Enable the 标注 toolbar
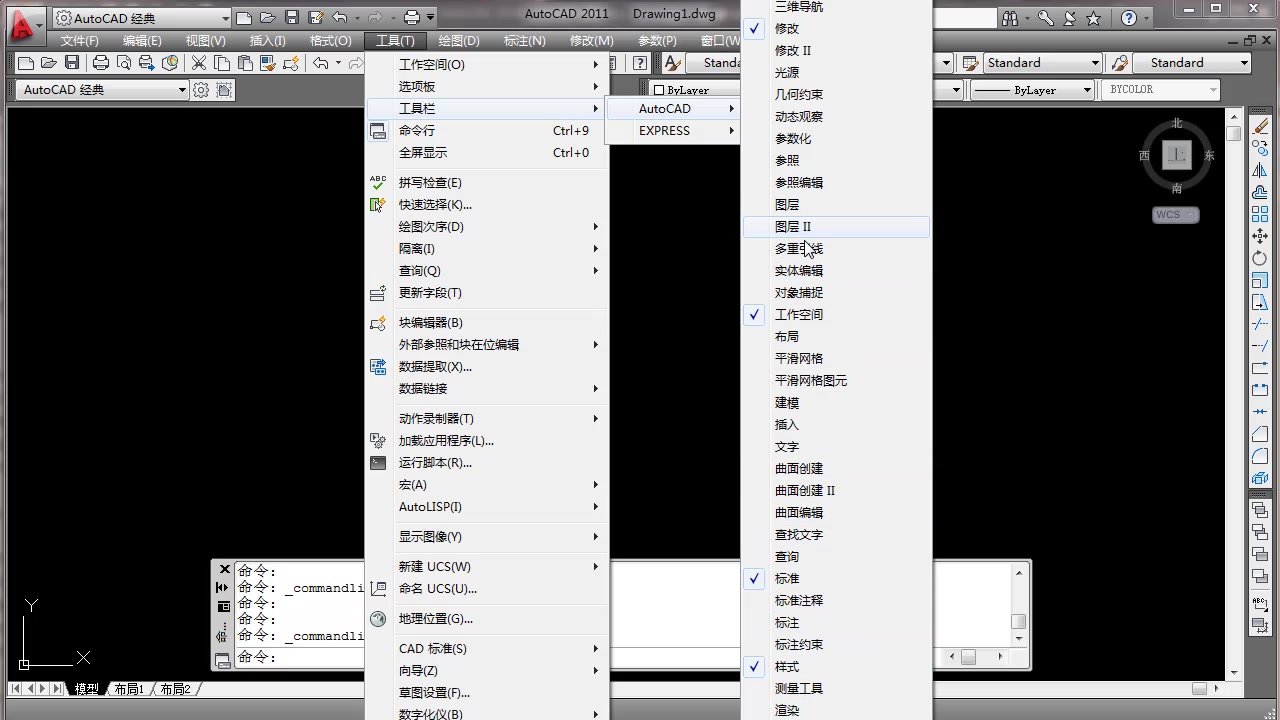The height and width of the screenshot is (720, 1280). click(836, 623)
